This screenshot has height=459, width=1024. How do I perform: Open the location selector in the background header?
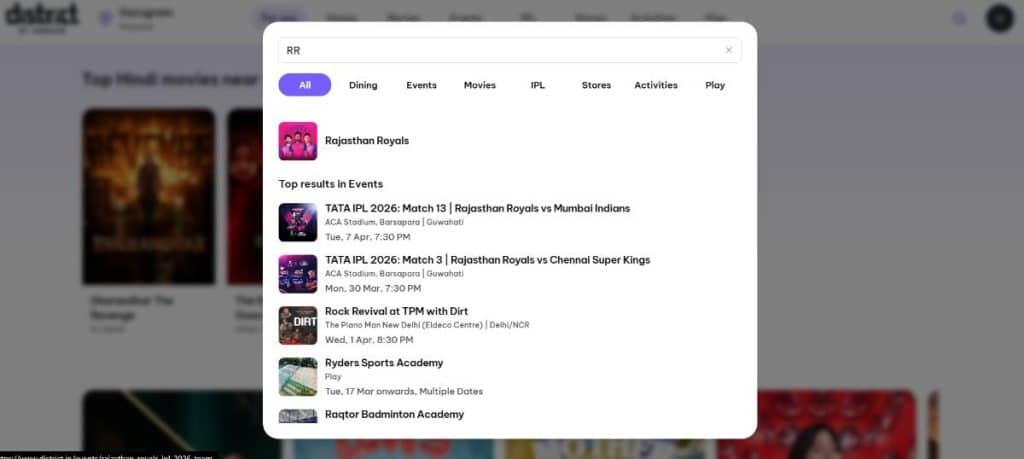tap(137, 18)
